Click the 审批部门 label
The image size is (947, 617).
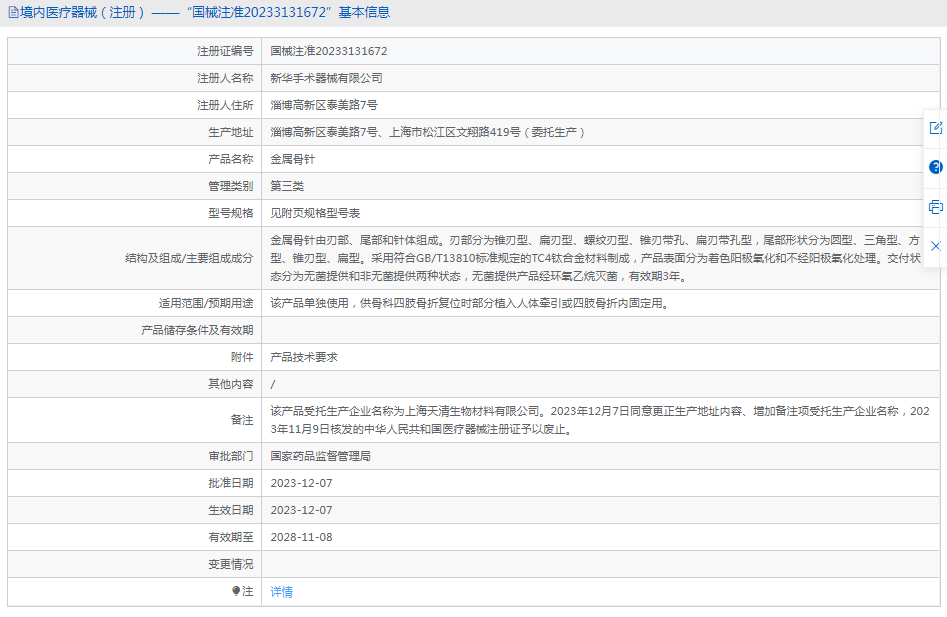[231, 456]
